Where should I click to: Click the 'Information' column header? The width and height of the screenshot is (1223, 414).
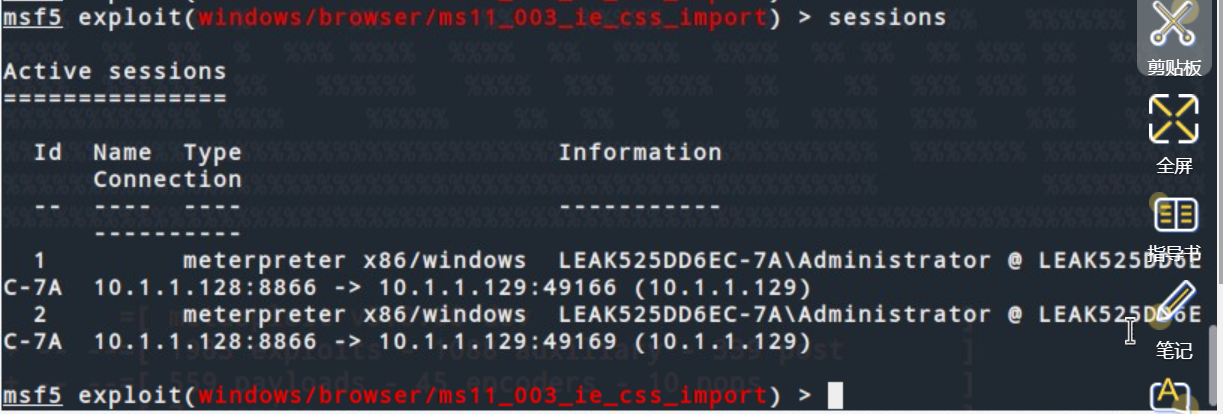[x=640, y=152]
